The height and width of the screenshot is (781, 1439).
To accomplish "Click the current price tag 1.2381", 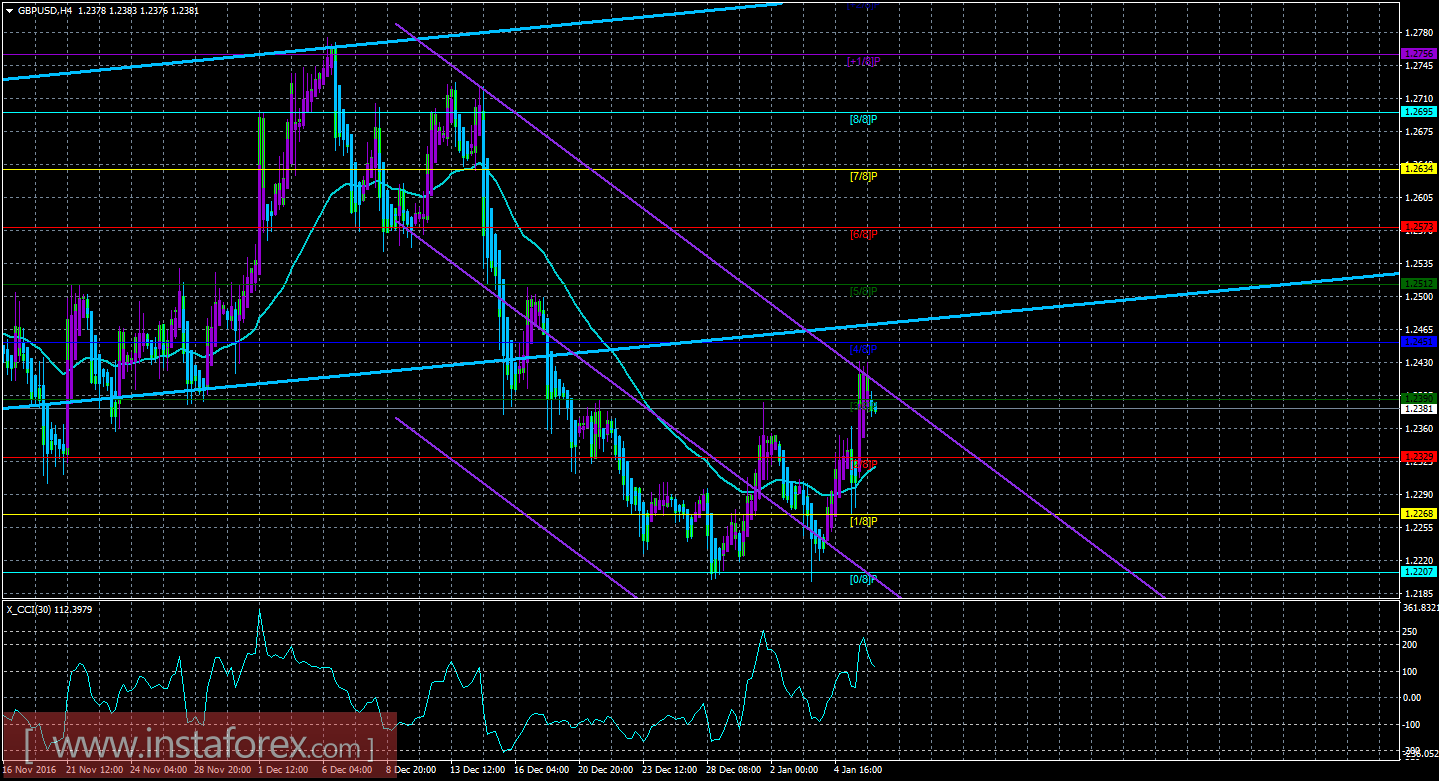I will click(x=1419, y=408).
